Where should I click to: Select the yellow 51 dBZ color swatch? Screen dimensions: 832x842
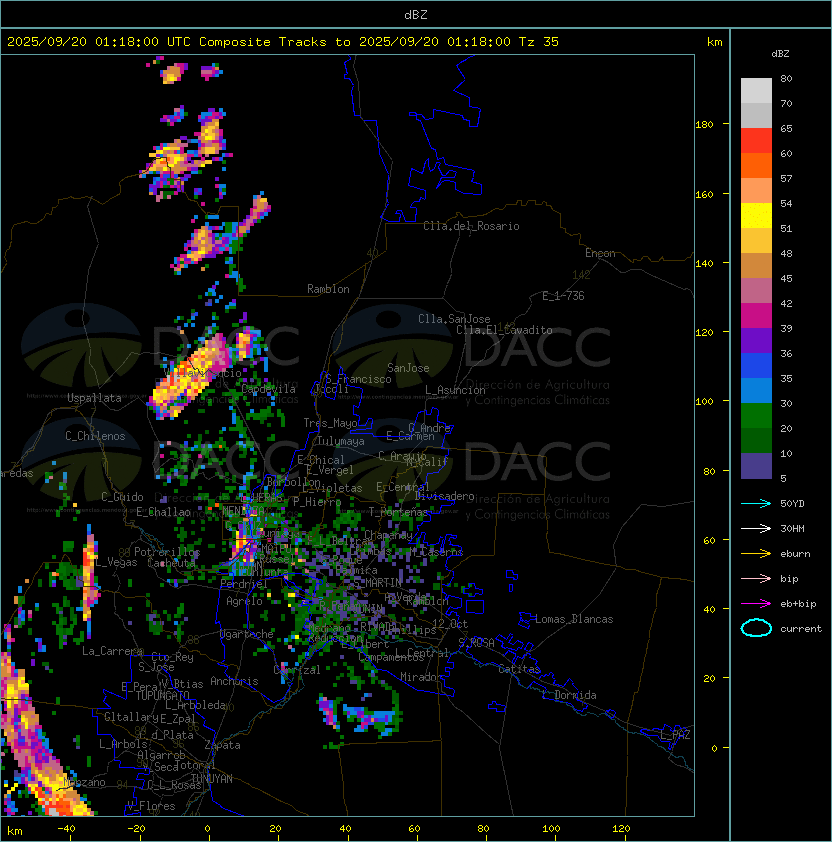click(x=756, y=216)
